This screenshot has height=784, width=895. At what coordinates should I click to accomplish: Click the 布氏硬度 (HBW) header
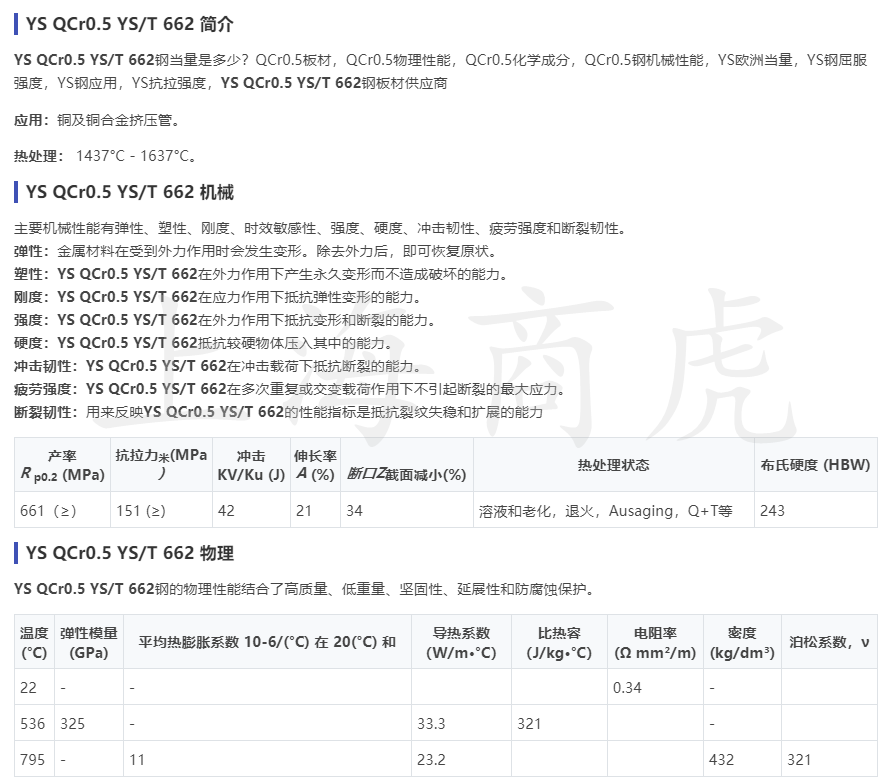click(x=816, y=466)
